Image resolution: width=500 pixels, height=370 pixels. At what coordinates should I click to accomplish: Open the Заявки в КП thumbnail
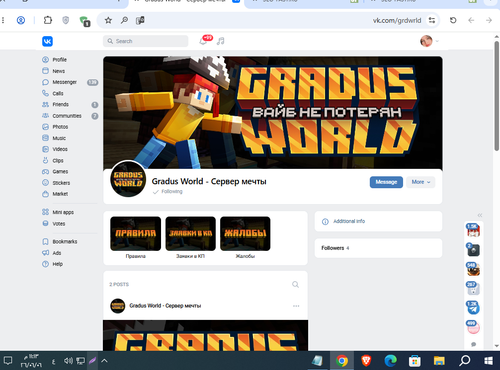[x=190, y=234]
